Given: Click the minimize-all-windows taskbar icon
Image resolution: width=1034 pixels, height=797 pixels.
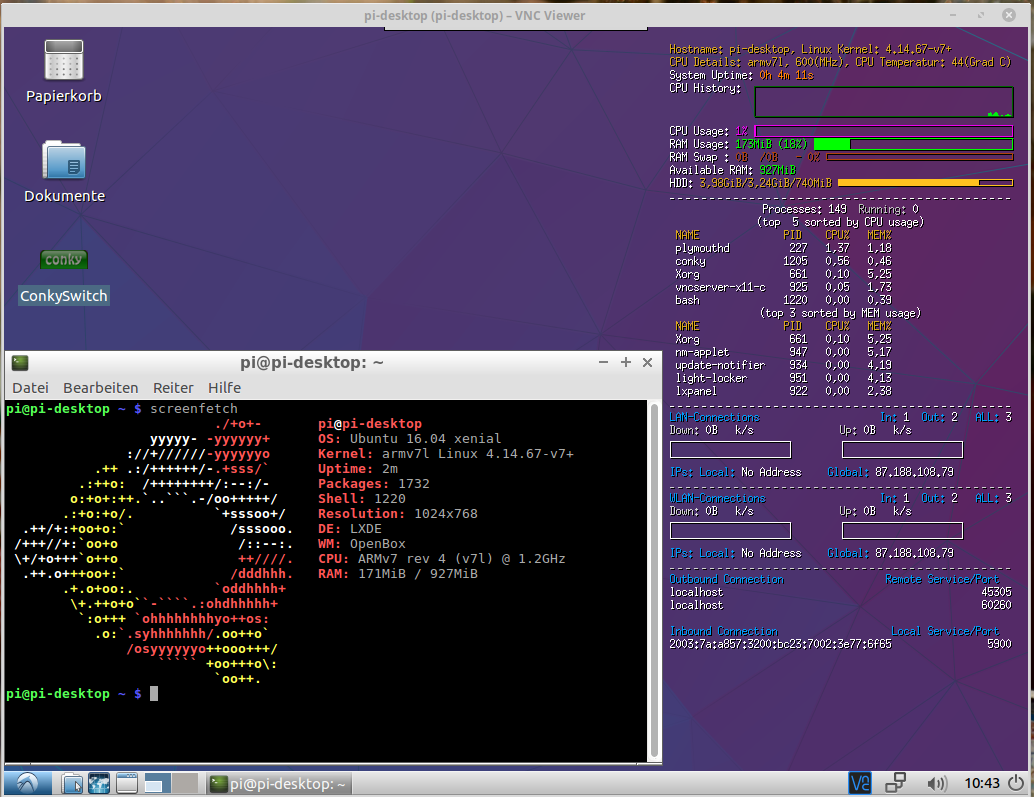Looking at the screenshot, I should pyautogui.click(x=127, y=783).
